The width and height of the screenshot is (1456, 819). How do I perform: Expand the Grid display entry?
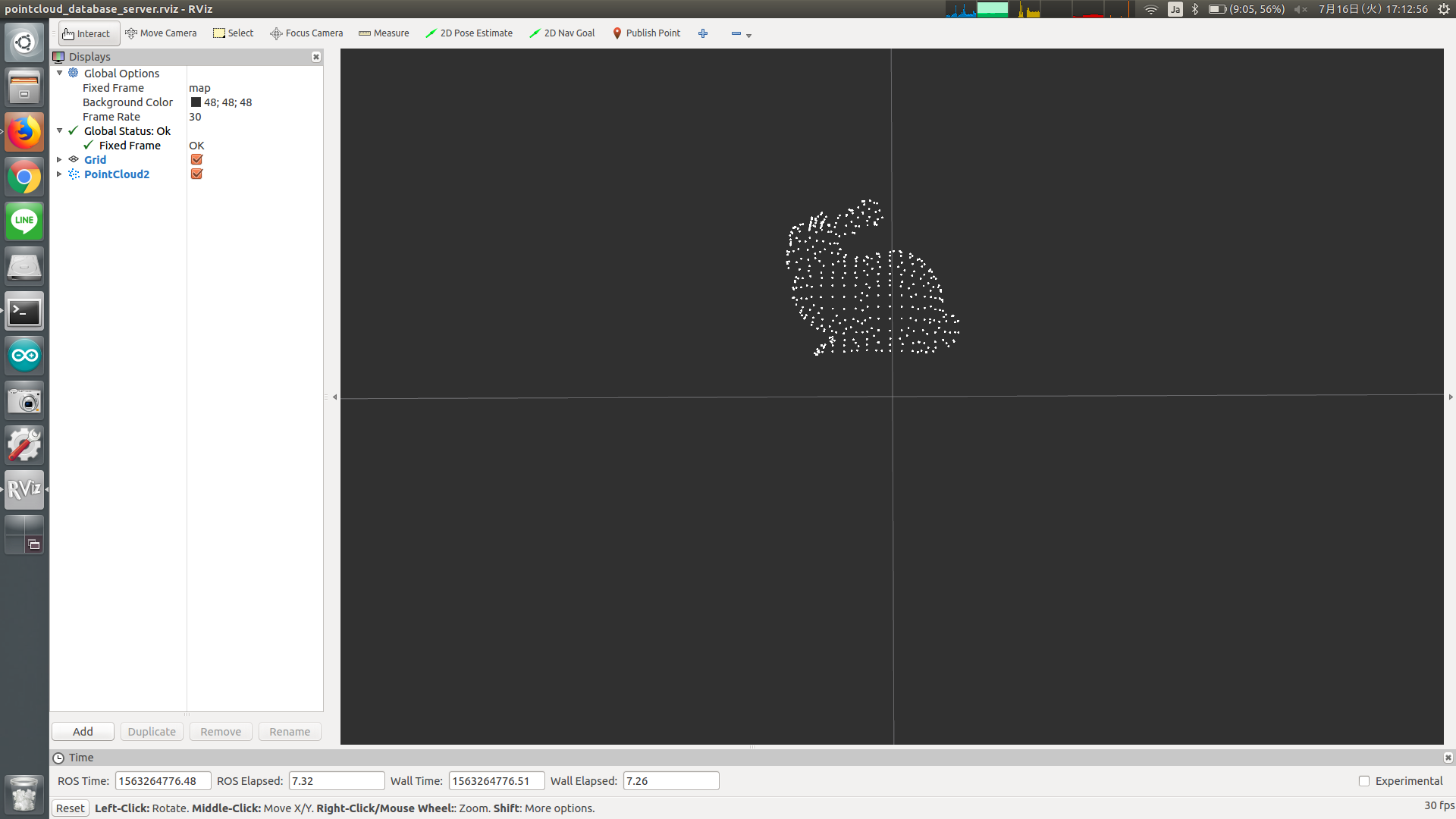tap(60, 160)
